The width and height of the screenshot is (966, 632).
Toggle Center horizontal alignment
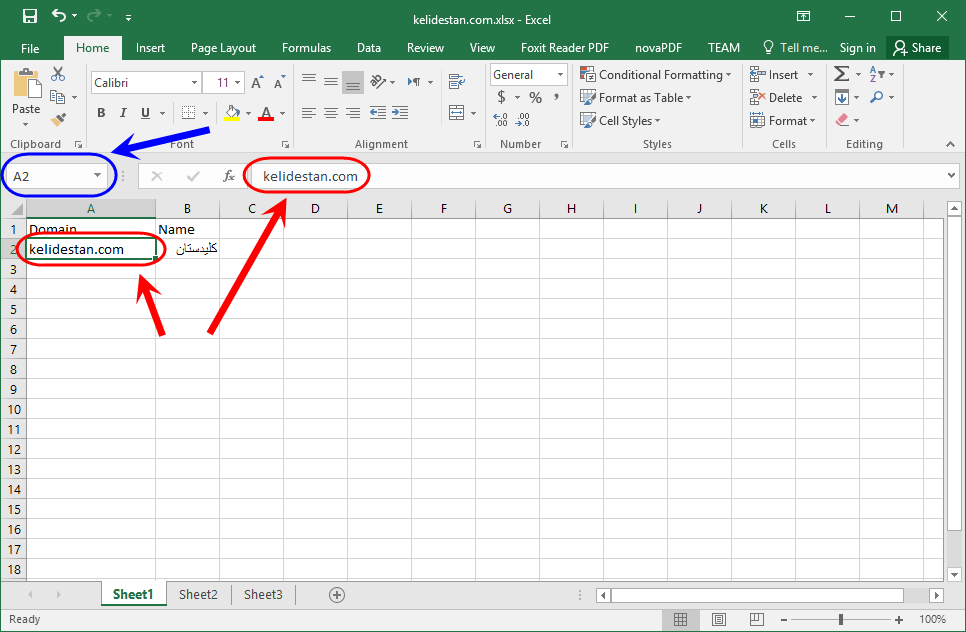click(x=331, y=112)
